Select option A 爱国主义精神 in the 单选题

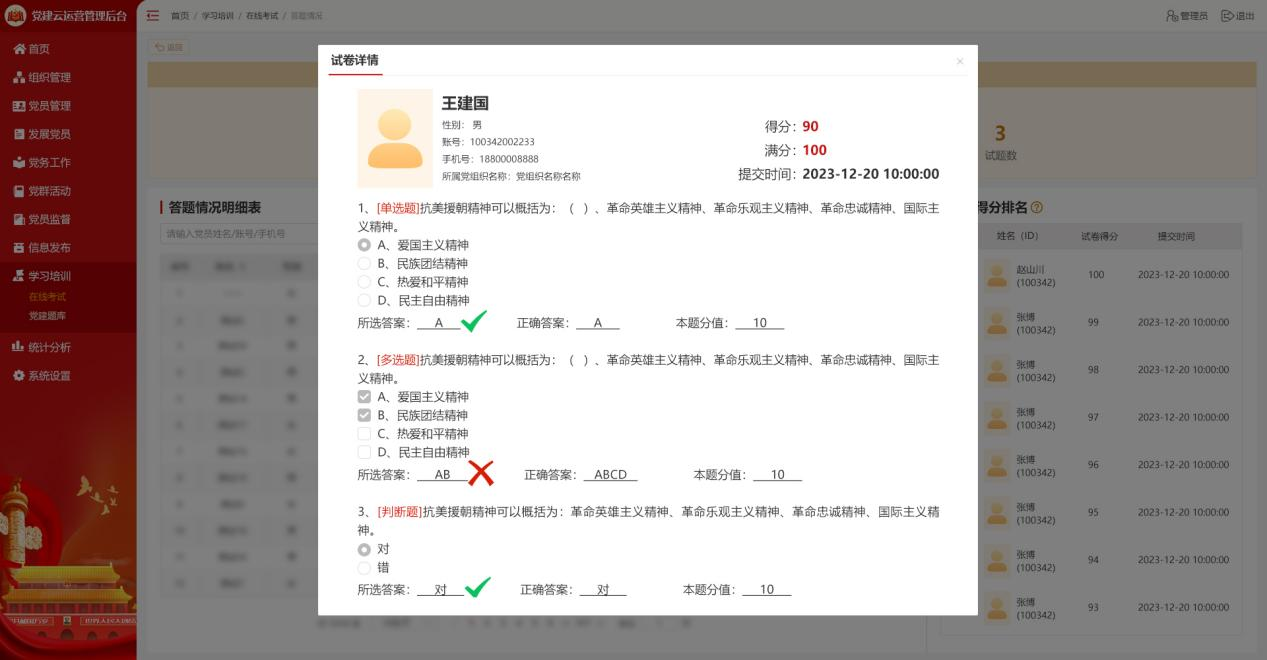point(364,245)
